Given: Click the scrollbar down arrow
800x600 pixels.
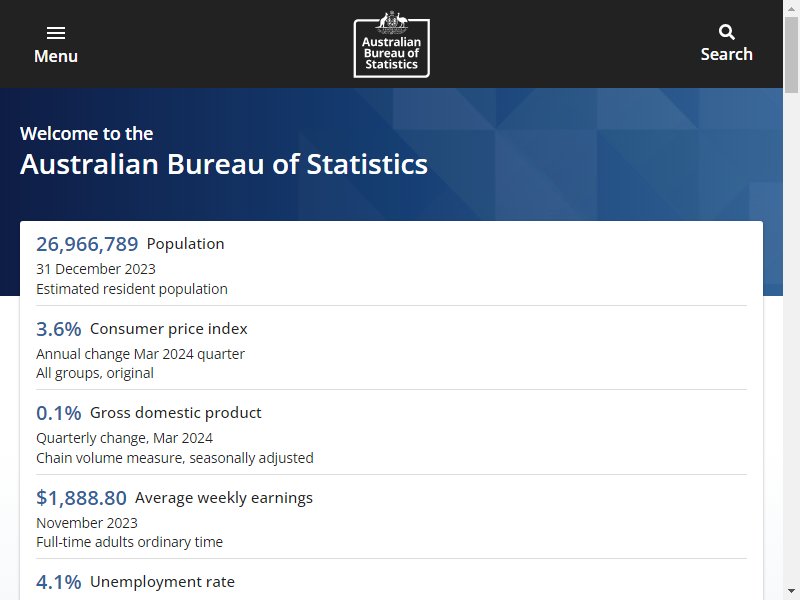Looking at the screenshot, I should [x=791, y=592].
